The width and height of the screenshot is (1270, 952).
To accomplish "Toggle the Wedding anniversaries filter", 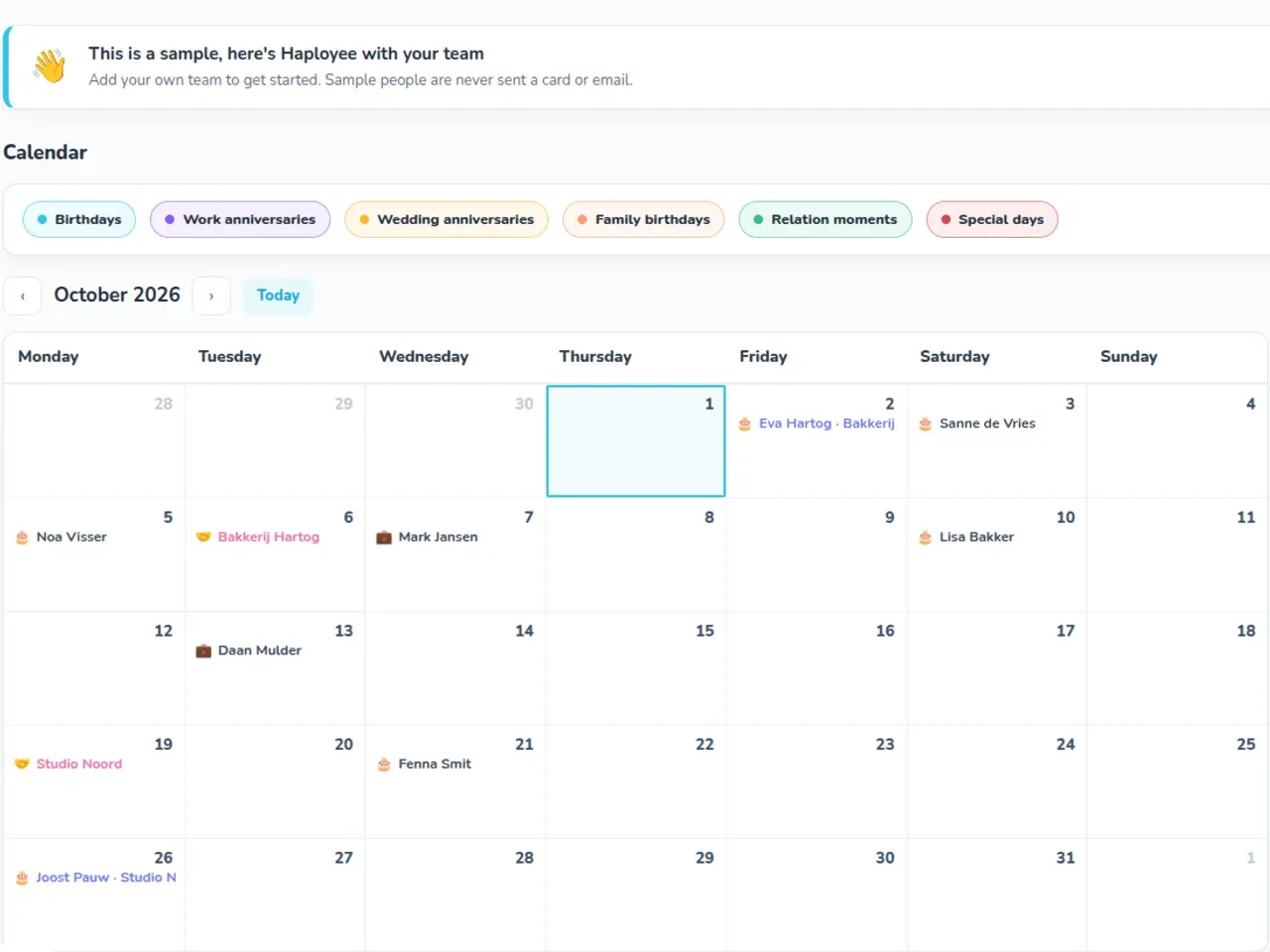I will [x=446, y=220].
